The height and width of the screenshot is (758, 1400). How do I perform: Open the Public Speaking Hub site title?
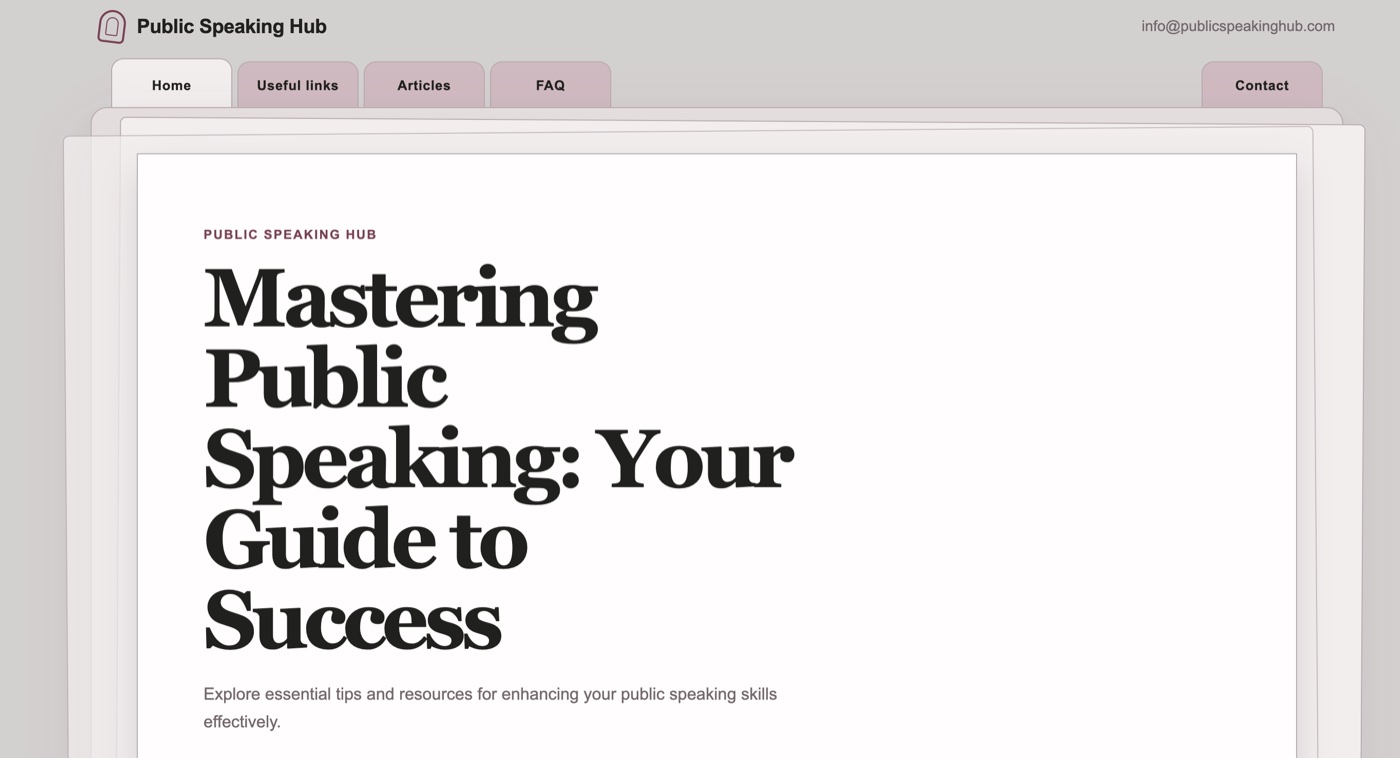[231, 27]
